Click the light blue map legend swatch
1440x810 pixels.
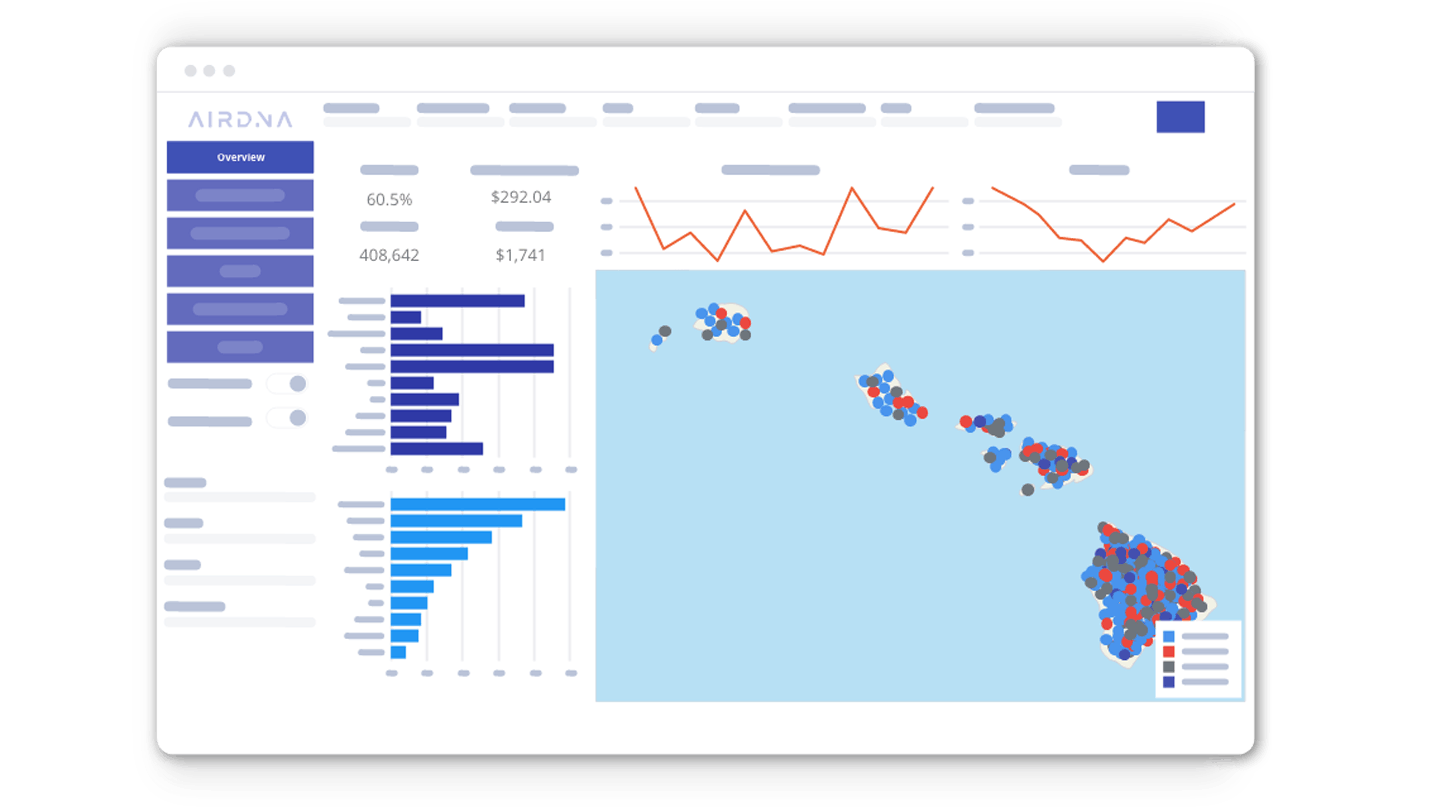pos(1168,636)
